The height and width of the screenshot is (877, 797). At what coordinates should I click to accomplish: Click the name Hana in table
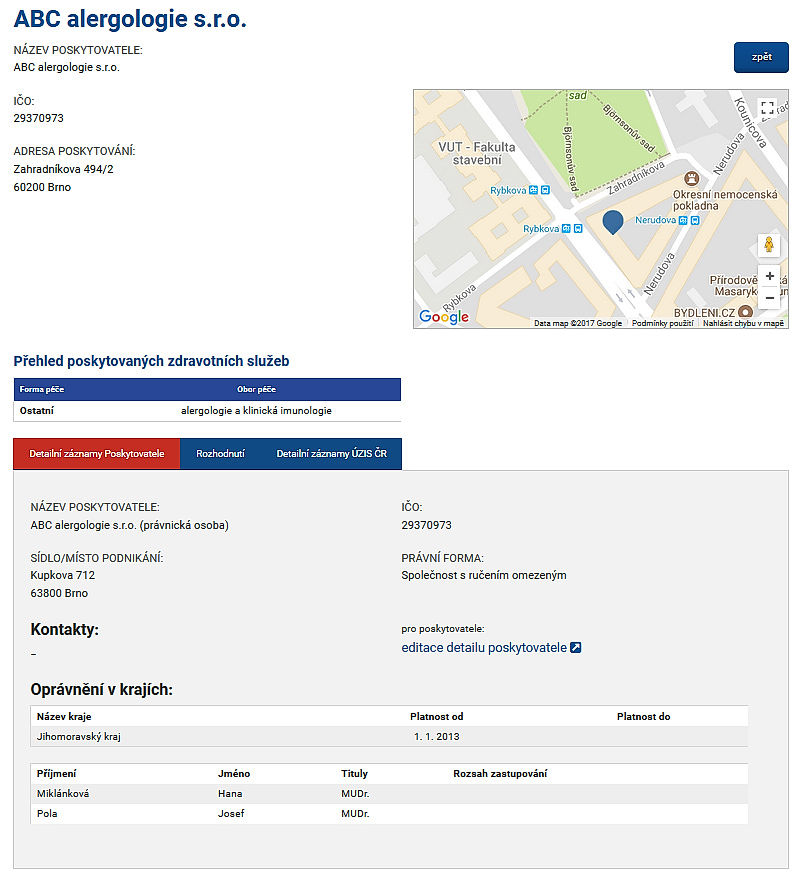[230, 794]
